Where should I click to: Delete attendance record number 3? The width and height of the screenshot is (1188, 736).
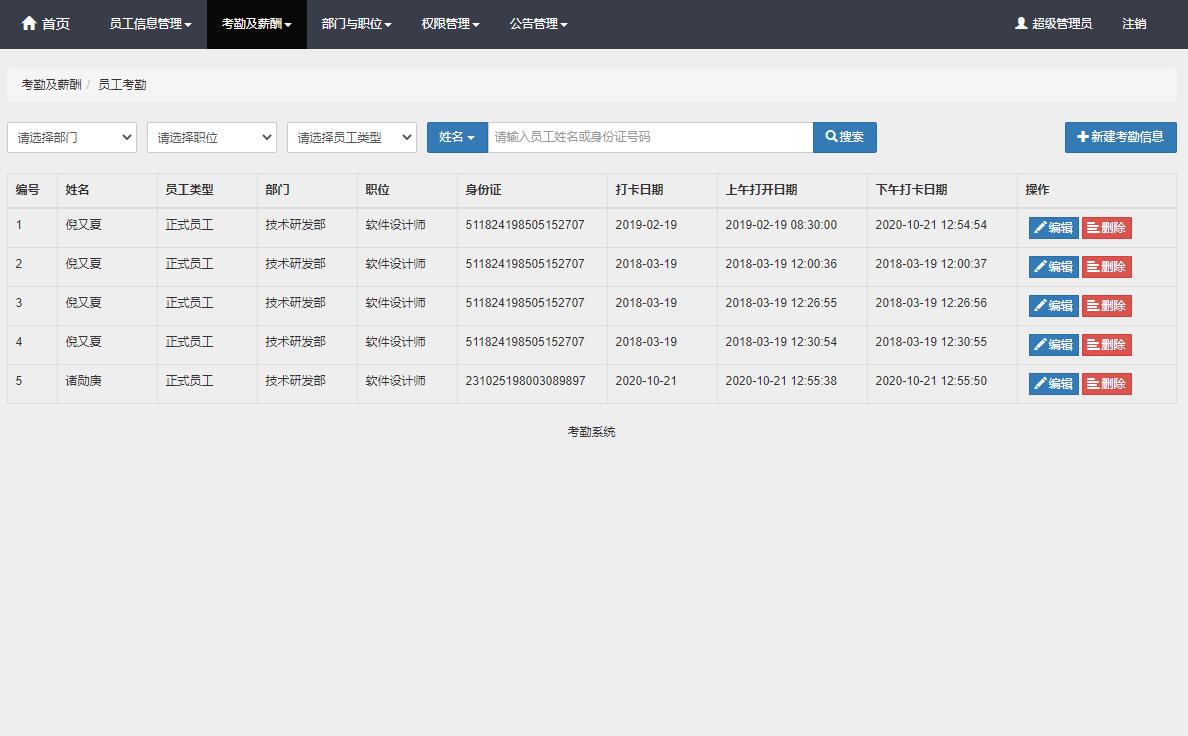[x=1106, y=306]
